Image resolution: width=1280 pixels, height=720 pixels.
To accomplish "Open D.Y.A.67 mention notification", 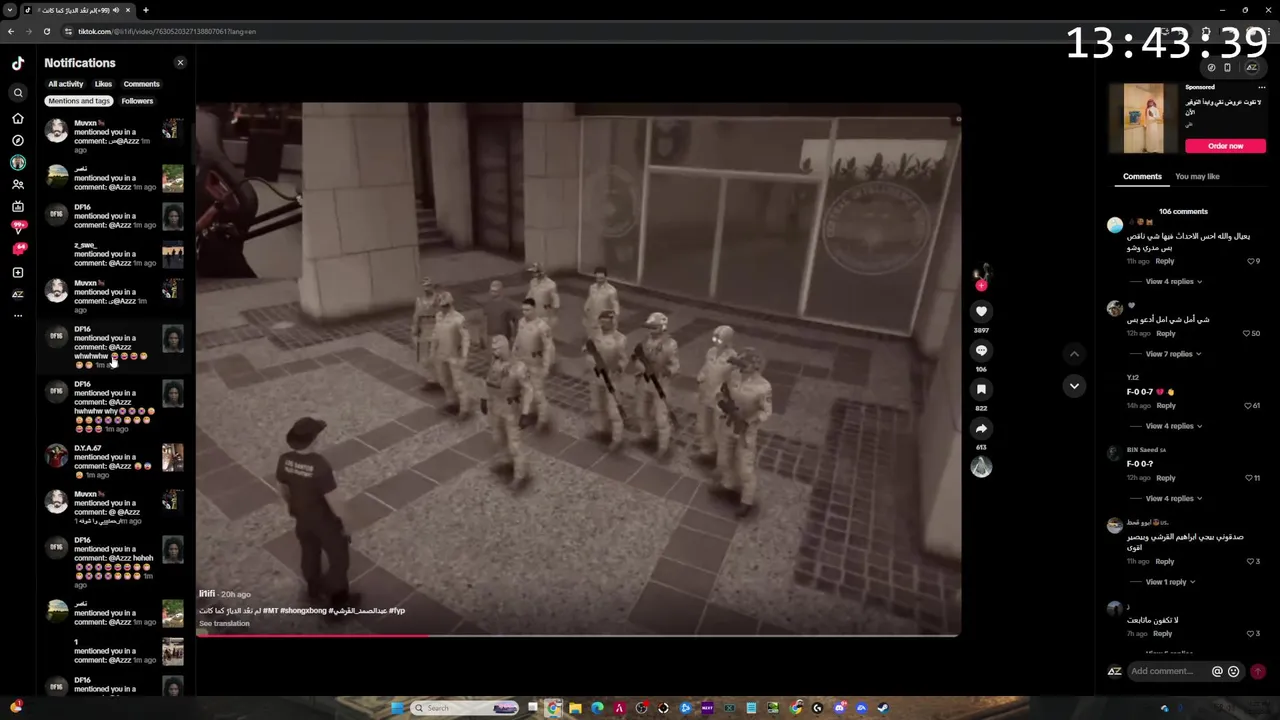I will click(x=114, y=461).
